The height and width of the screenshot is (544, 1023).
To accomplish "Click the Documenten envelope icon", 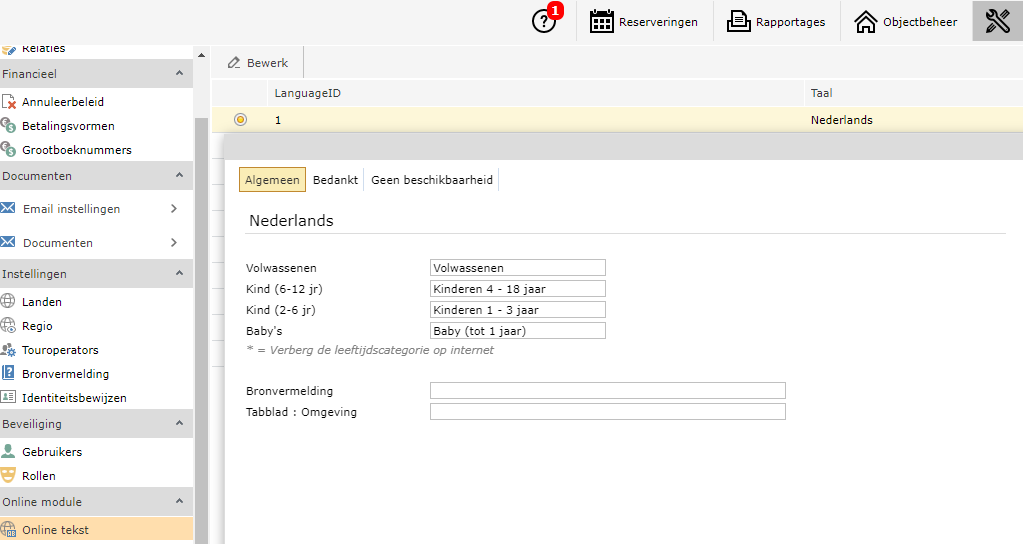I will (8, 242).
